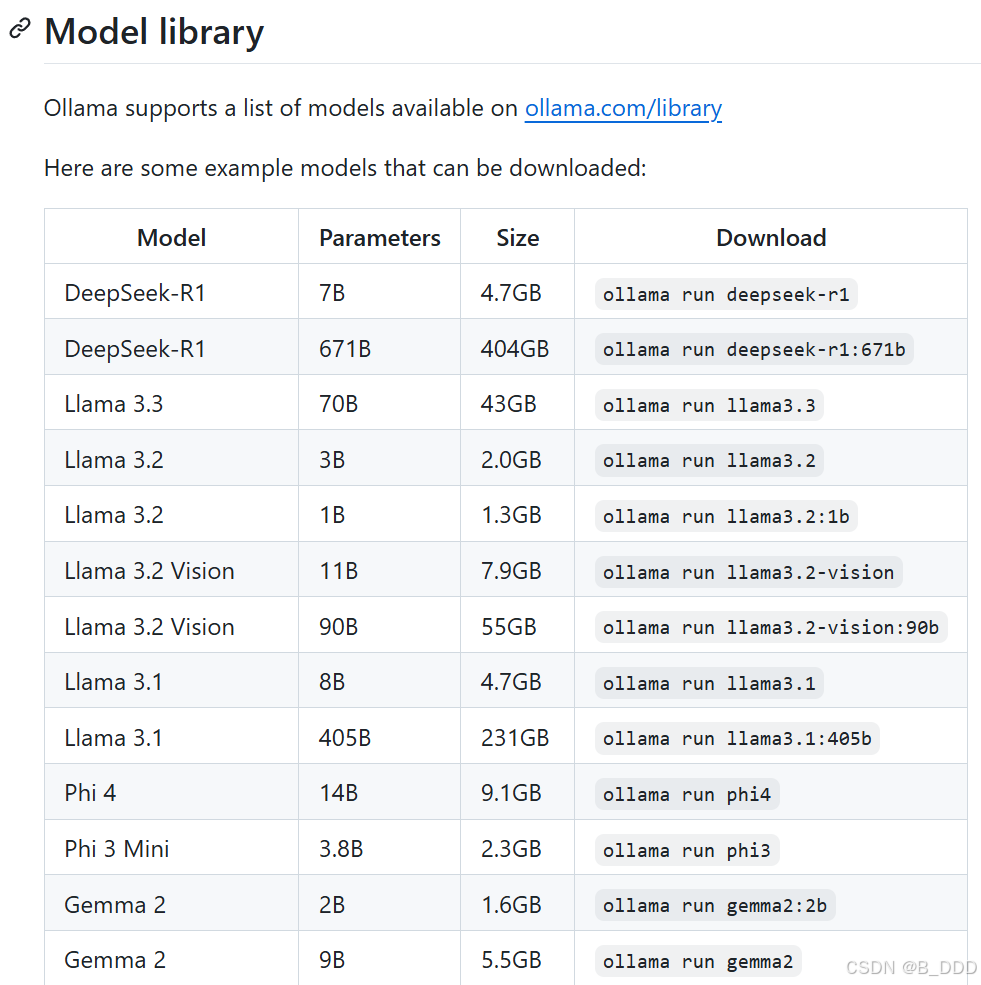Viewport: 981px width, 985px height.
Task: Select the 'ollama run llama3.1' command
Action: [x=709, y=683]
